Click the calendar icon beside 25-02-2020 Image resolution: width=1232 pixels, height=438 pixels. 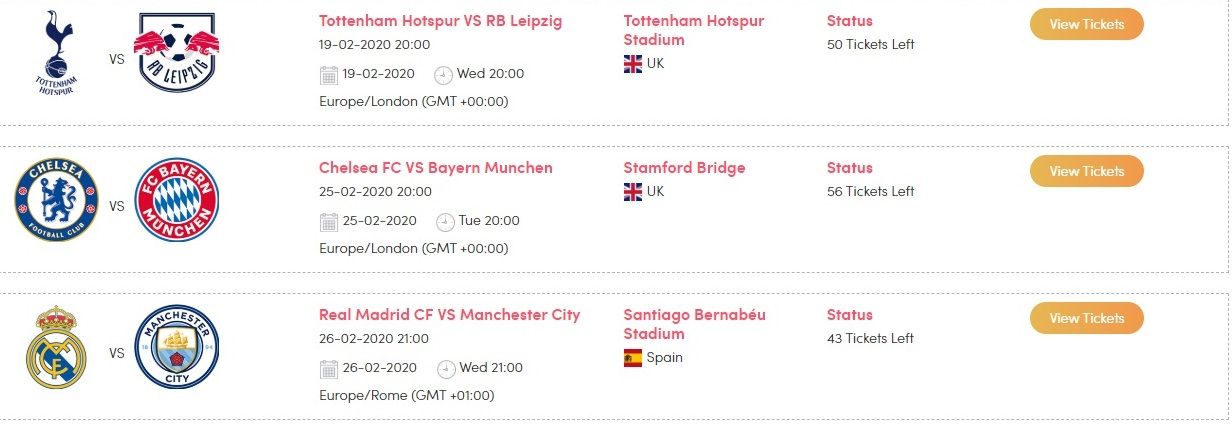coord(328,222)
